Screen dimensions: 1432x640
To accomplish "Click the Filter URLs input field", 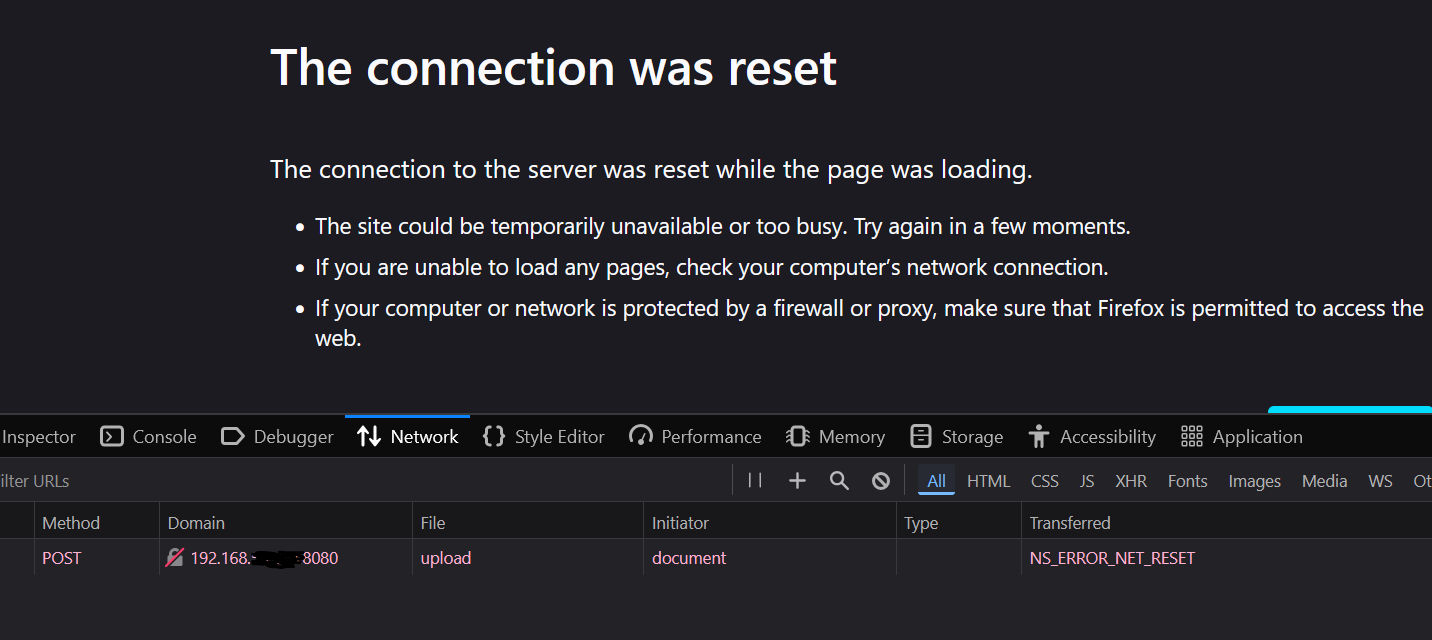I will (365, 481).
